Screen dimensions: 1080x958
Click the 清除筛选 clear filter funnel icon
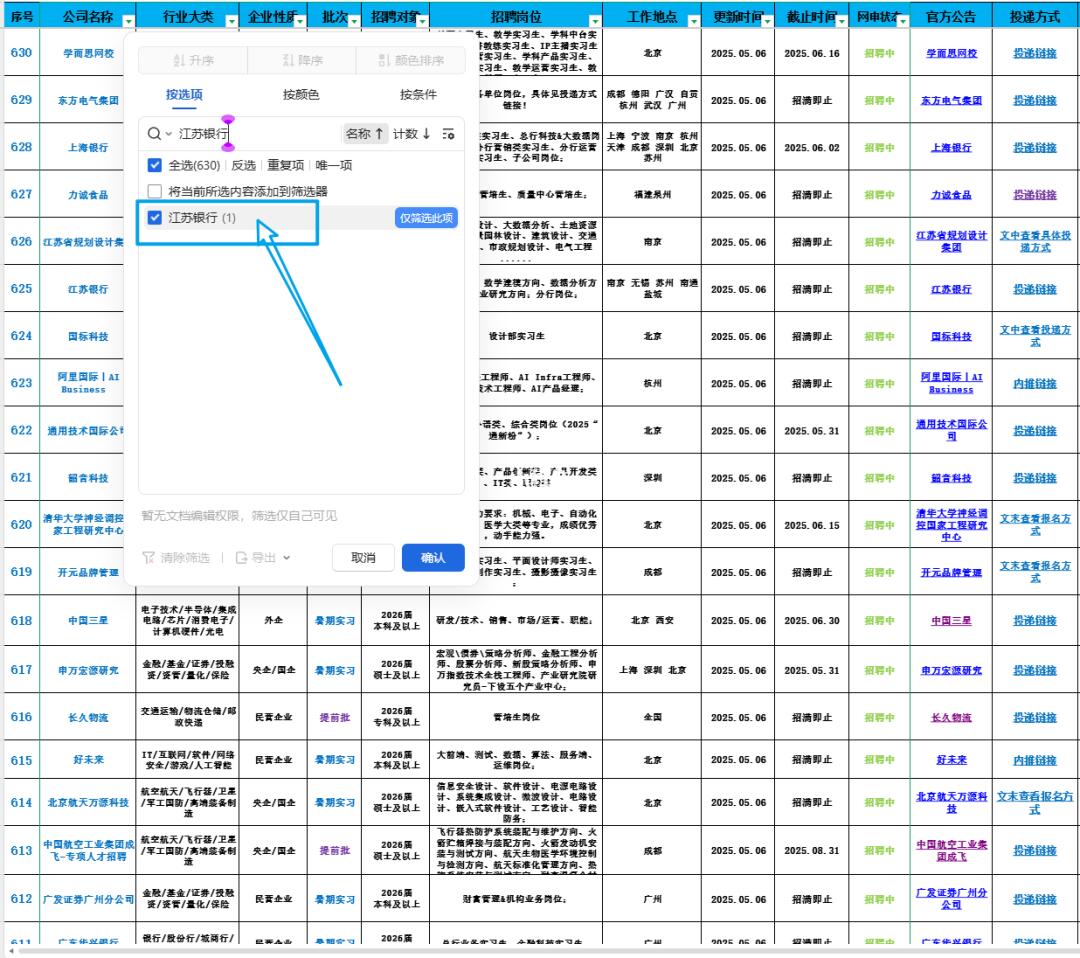click(148, 558)
